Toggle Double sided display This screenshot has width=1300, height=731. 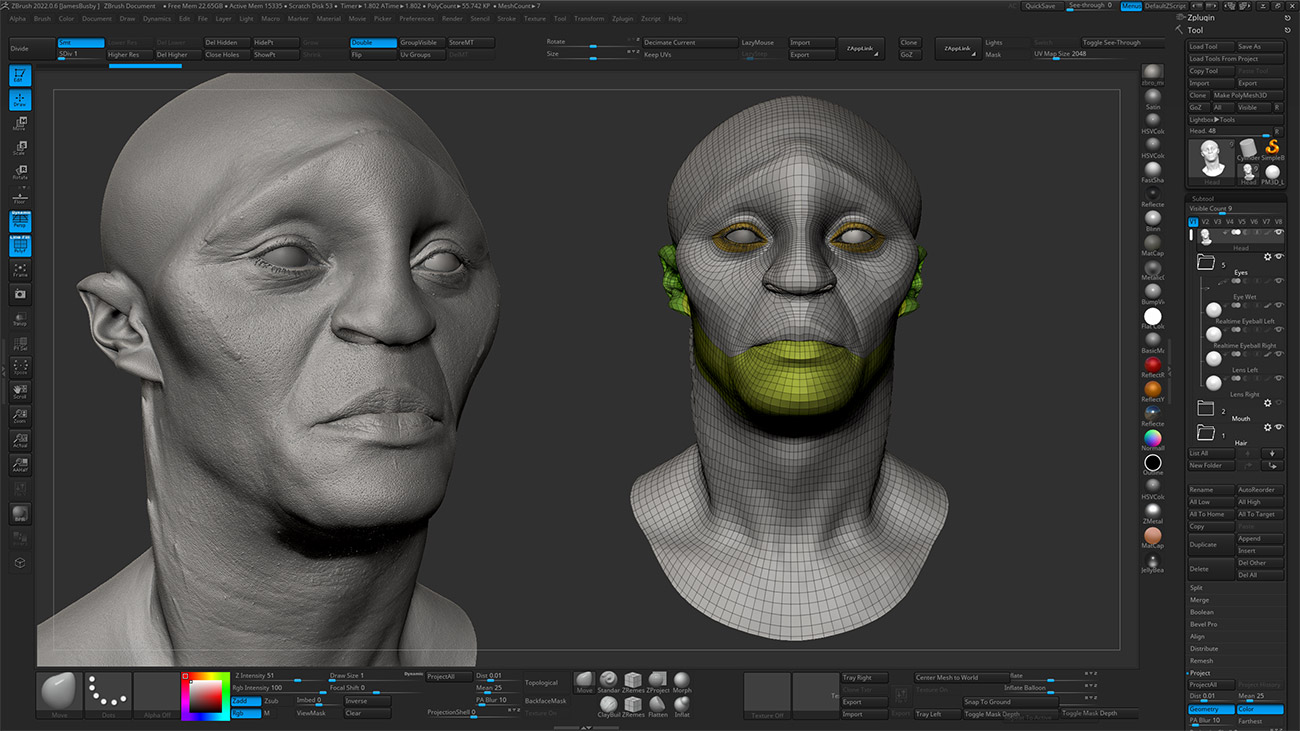[x=373, y=43]
